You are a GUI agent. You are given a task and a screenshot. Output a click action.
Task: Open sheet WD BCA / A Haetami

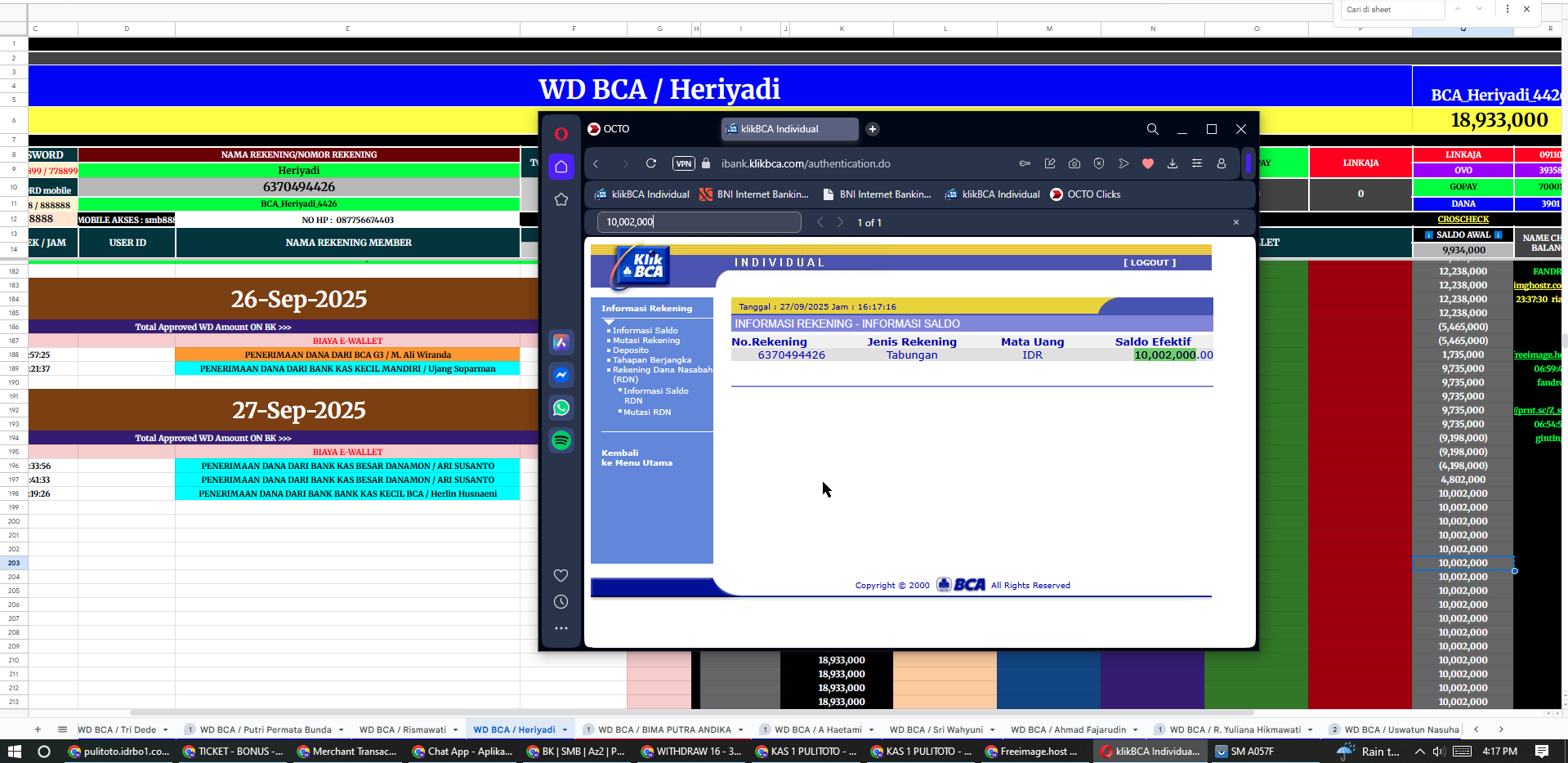(x=818, y=730)
